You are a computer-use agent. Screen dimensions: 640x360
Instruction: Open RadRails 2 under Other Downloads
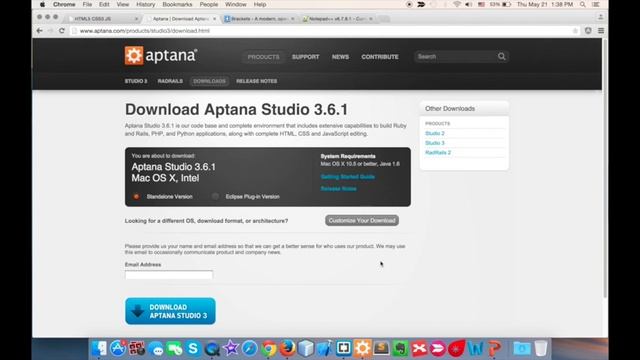(438, 153)
